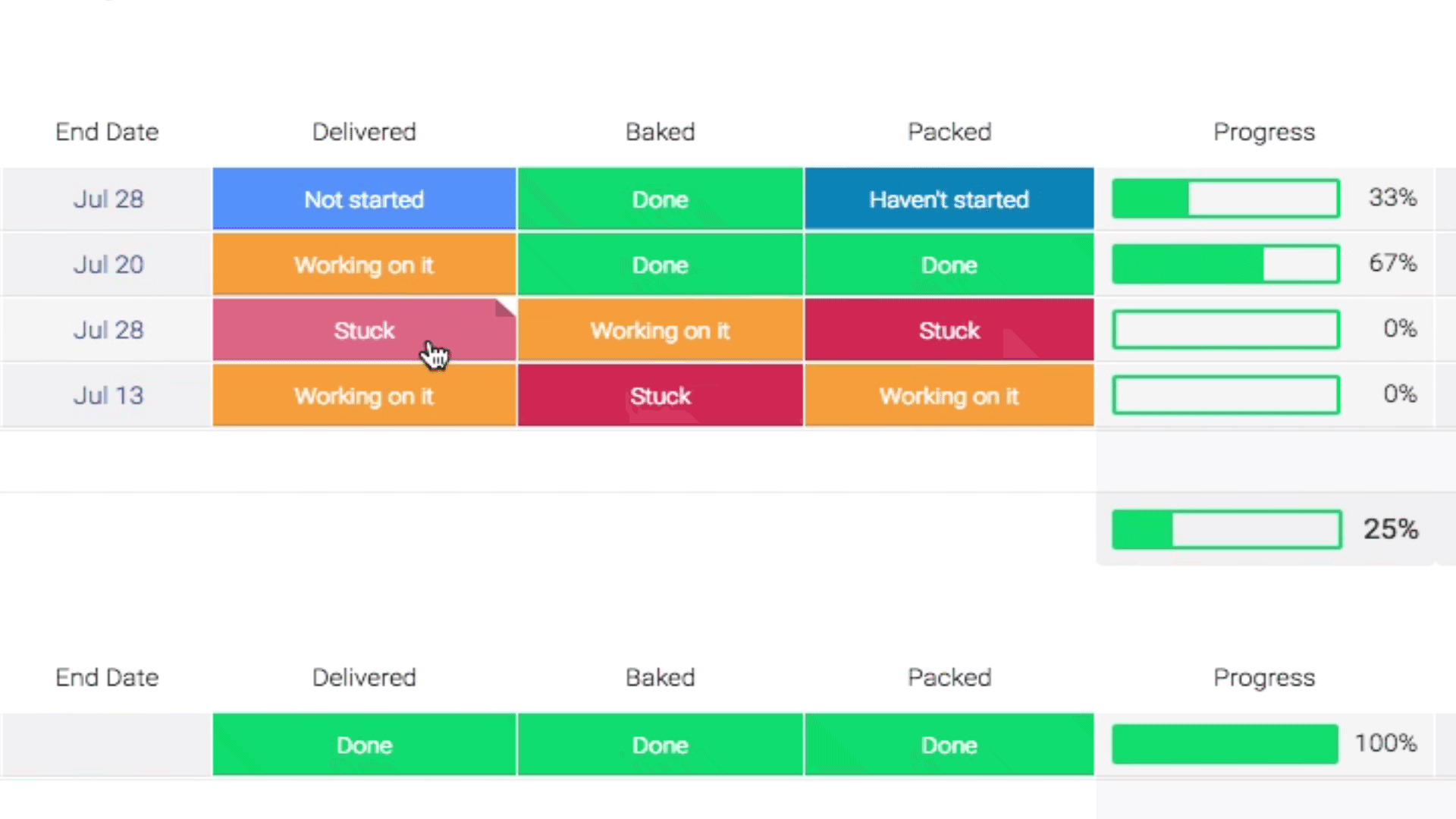Open the Not started status in Delivered
Viewport: 1456px width, 819px height.
364,199
